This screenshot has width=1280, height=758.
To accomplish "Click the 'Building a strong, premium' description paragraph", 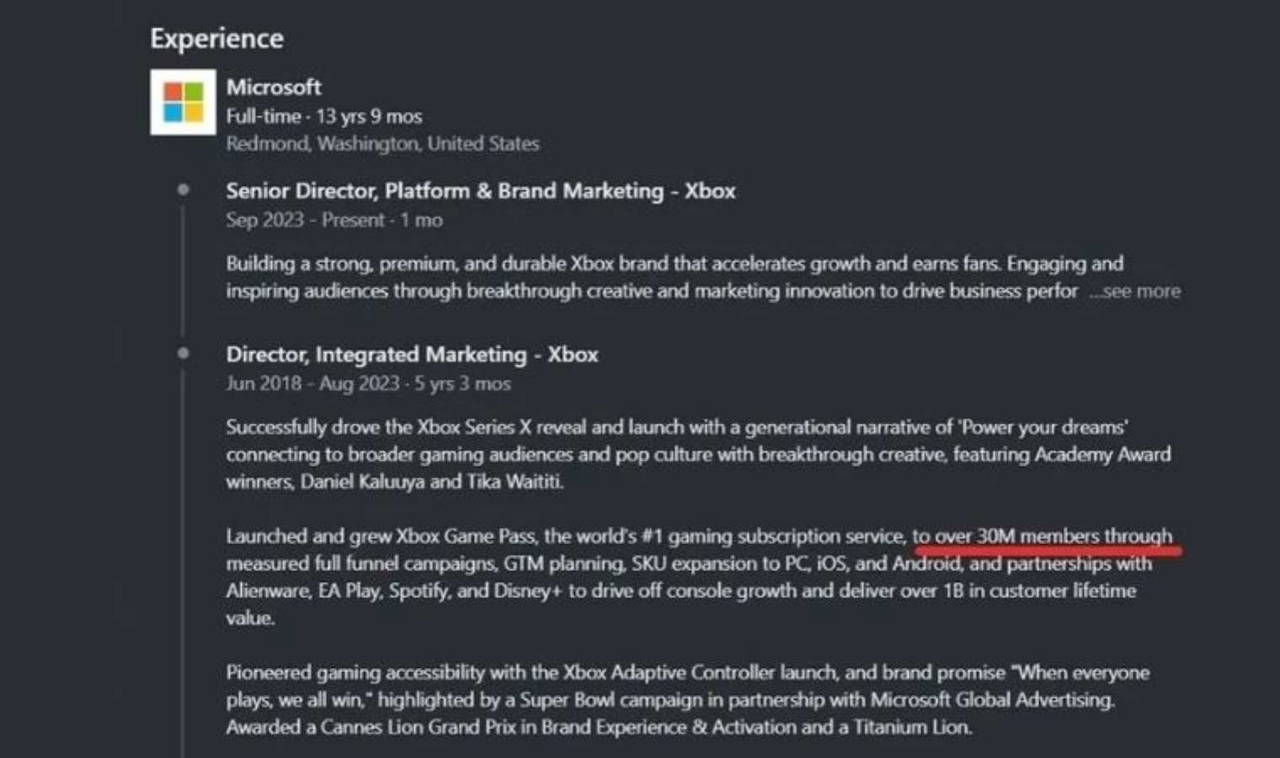I will (x=674, y=264).
